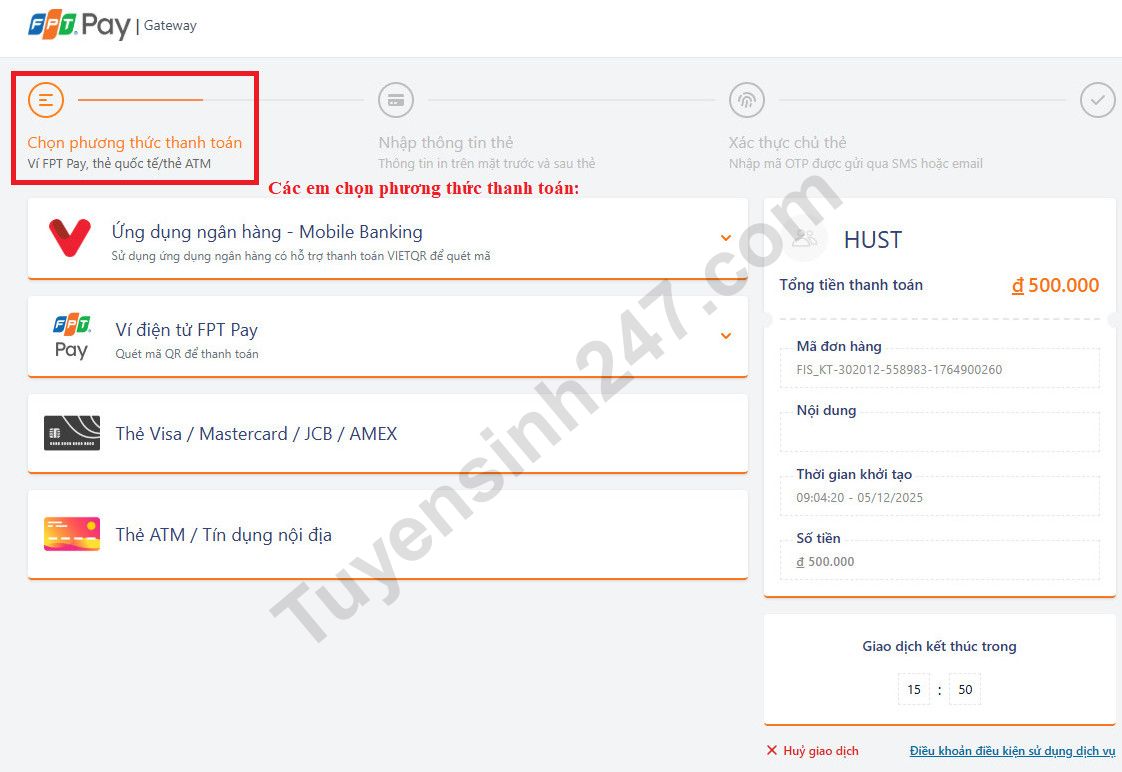Click the fingerprint verification step icon
Image resolution: width=1122 pixels, height=772 pixels.
pos(747,100)
